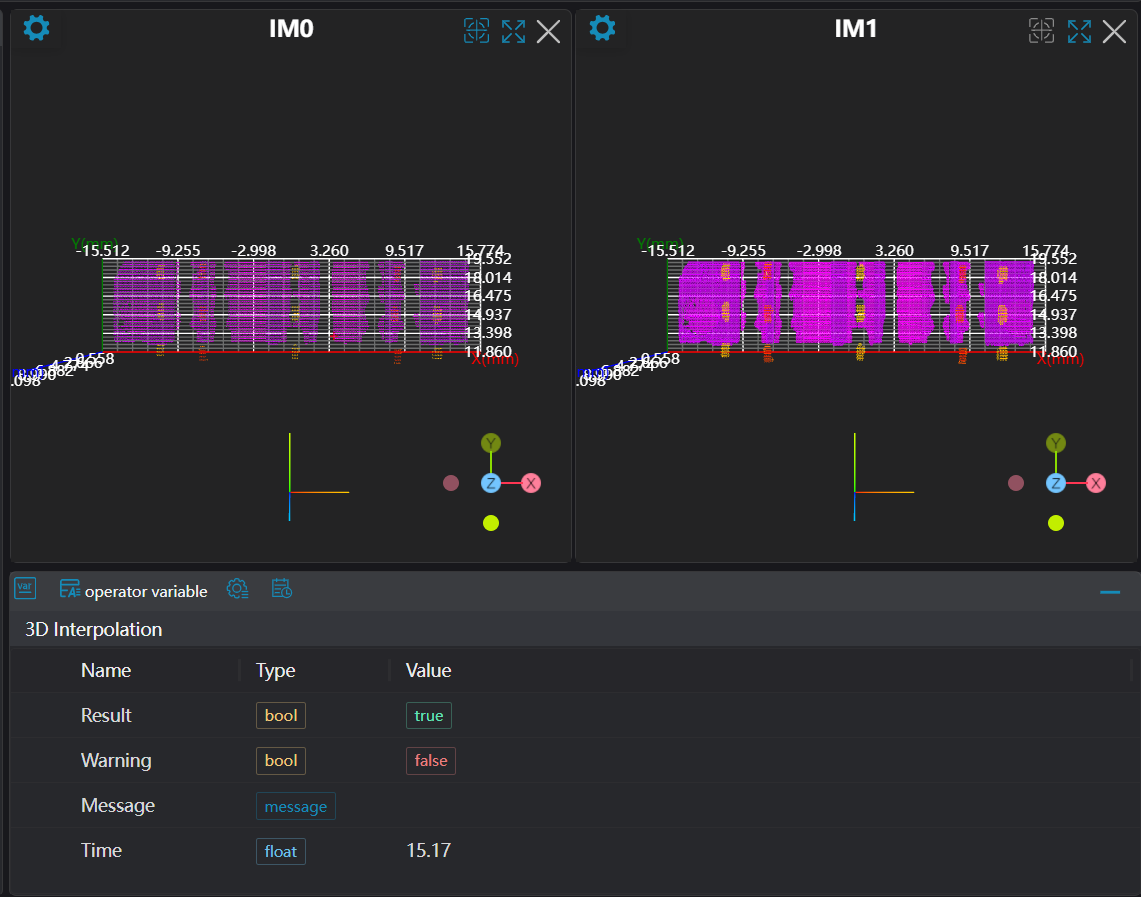Click the message type tag
The height and width of the screenshot is (897, 1141).
[295, 806]
